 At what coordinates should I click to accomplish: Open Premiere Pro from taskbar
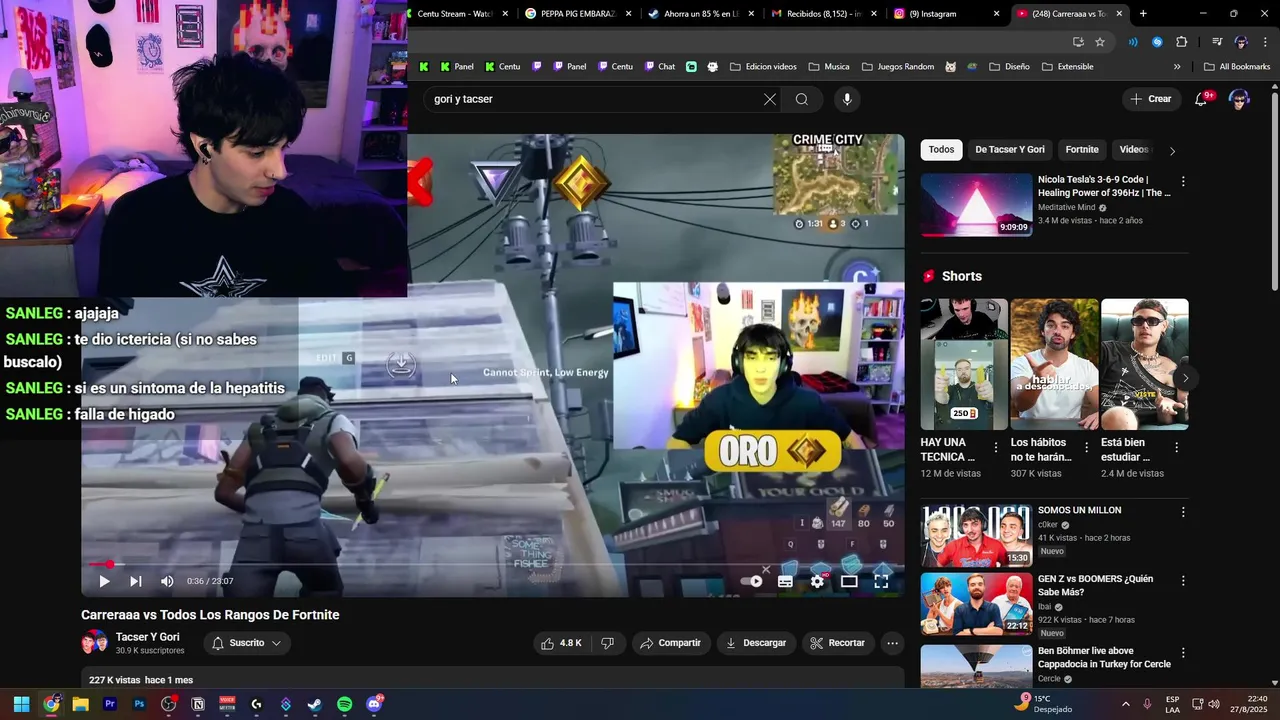pos(110,704)
